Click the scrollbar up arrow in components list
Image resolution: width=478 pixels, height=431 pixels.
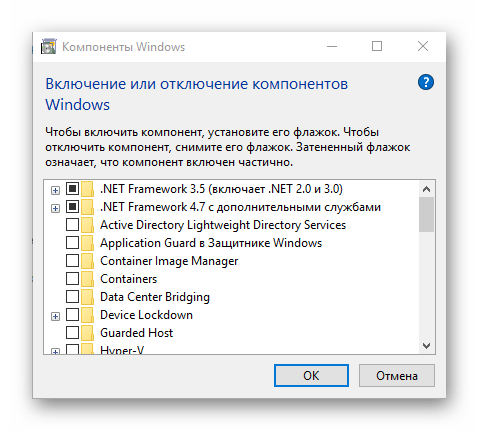tap(426, 189)
